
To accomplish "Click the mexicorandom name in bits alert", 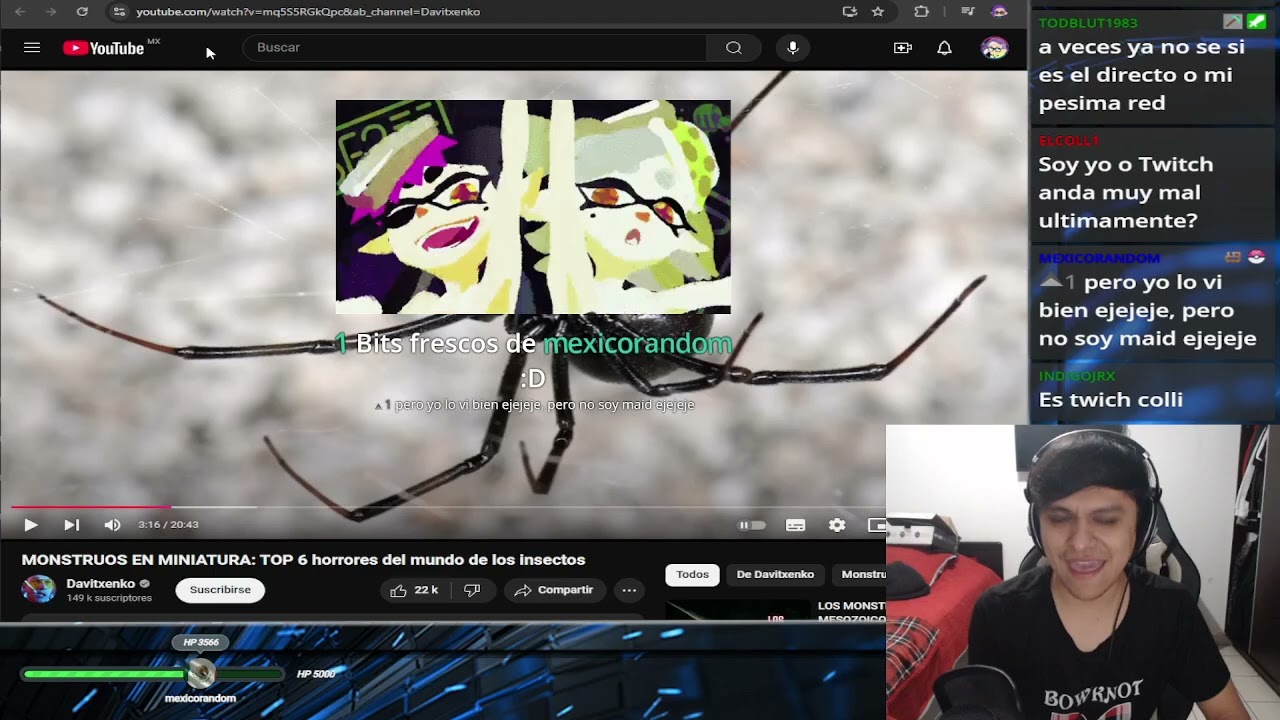I will click(637, 344).
